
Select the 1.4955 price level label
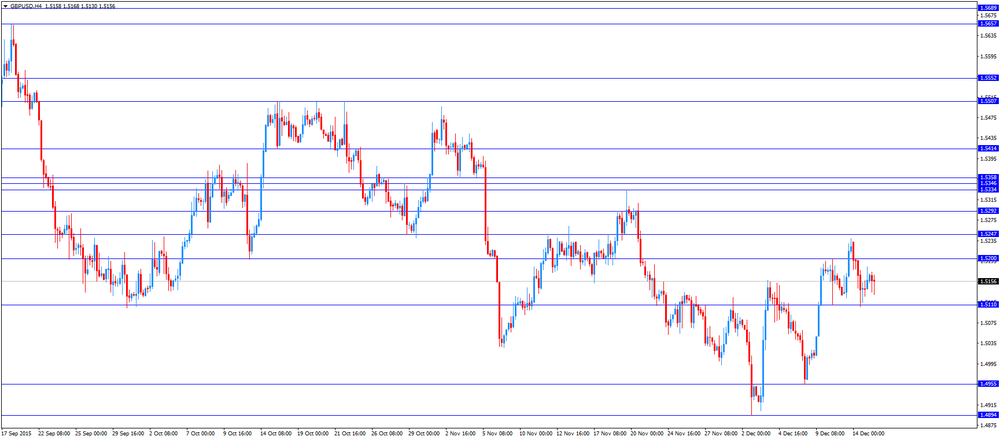click(988, 384)
